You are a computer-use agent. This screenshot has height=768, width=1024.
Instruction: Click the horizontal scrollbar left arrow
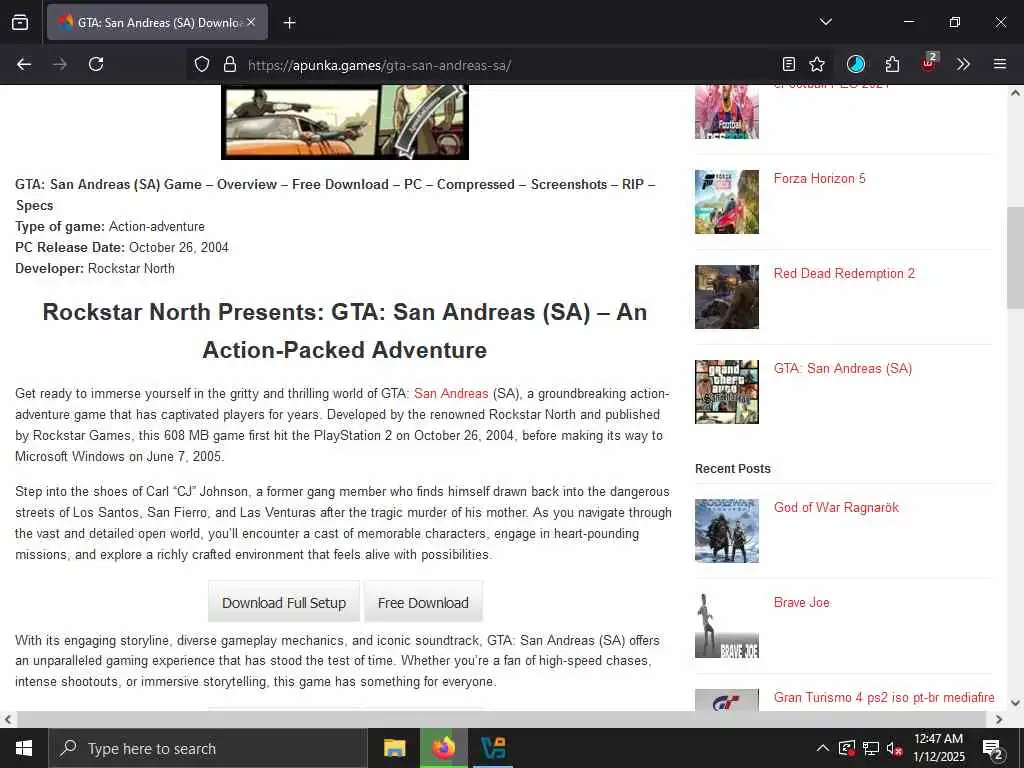[8, 720]
